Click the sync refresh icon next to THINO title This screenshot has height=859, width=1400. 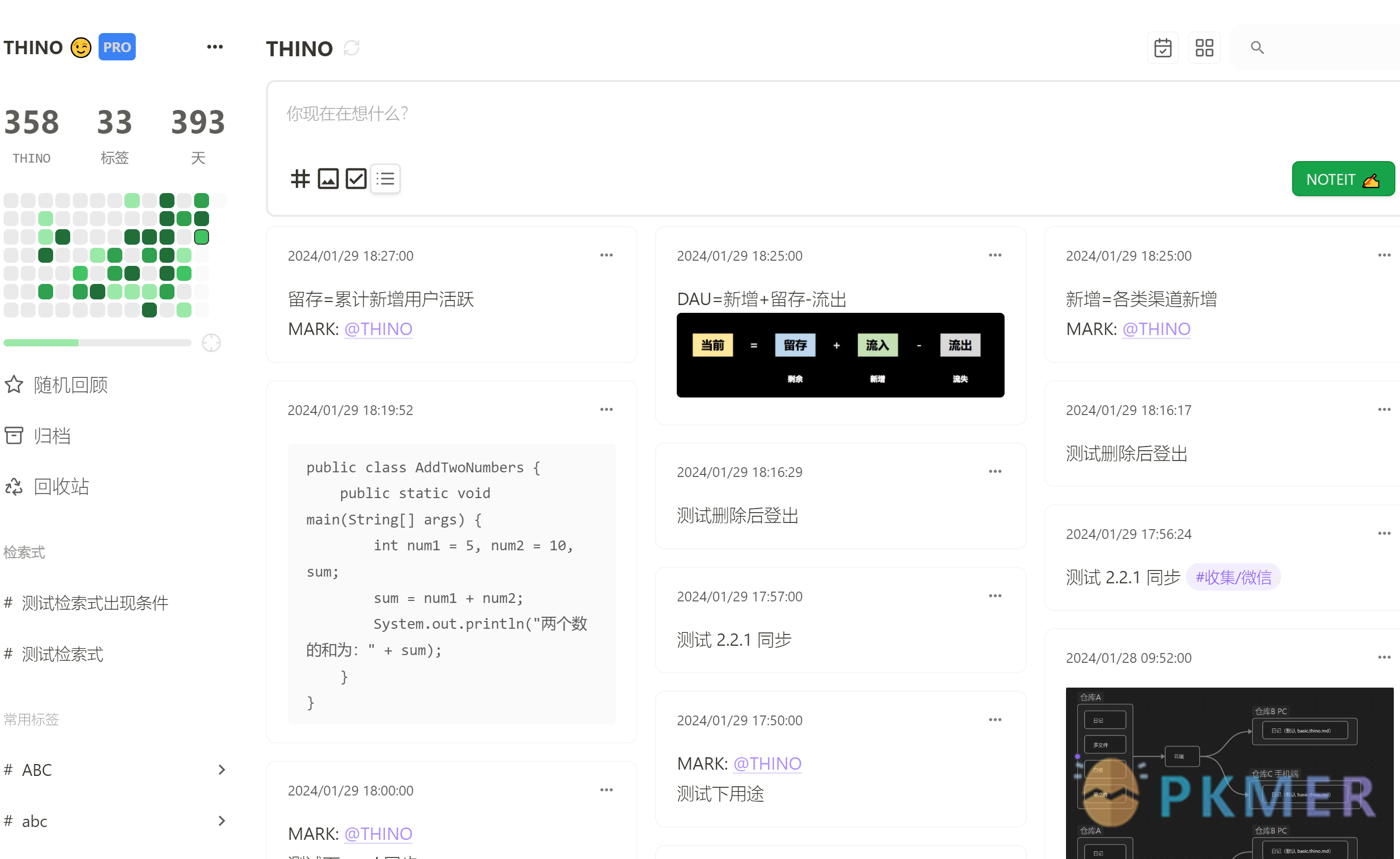point(352,49)
